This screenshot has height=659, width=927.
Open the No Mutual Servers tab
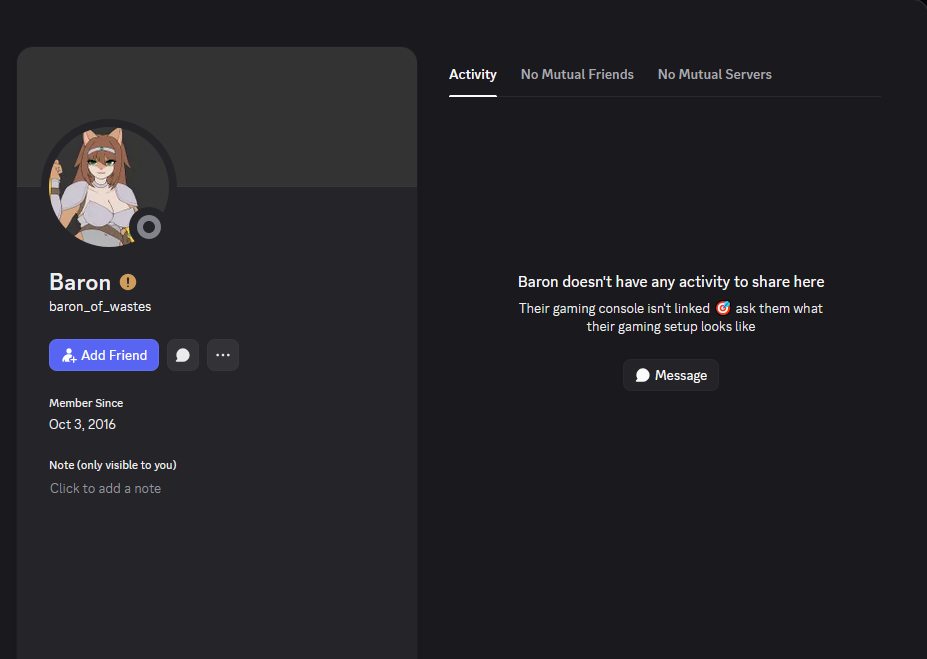pos(715,74)
